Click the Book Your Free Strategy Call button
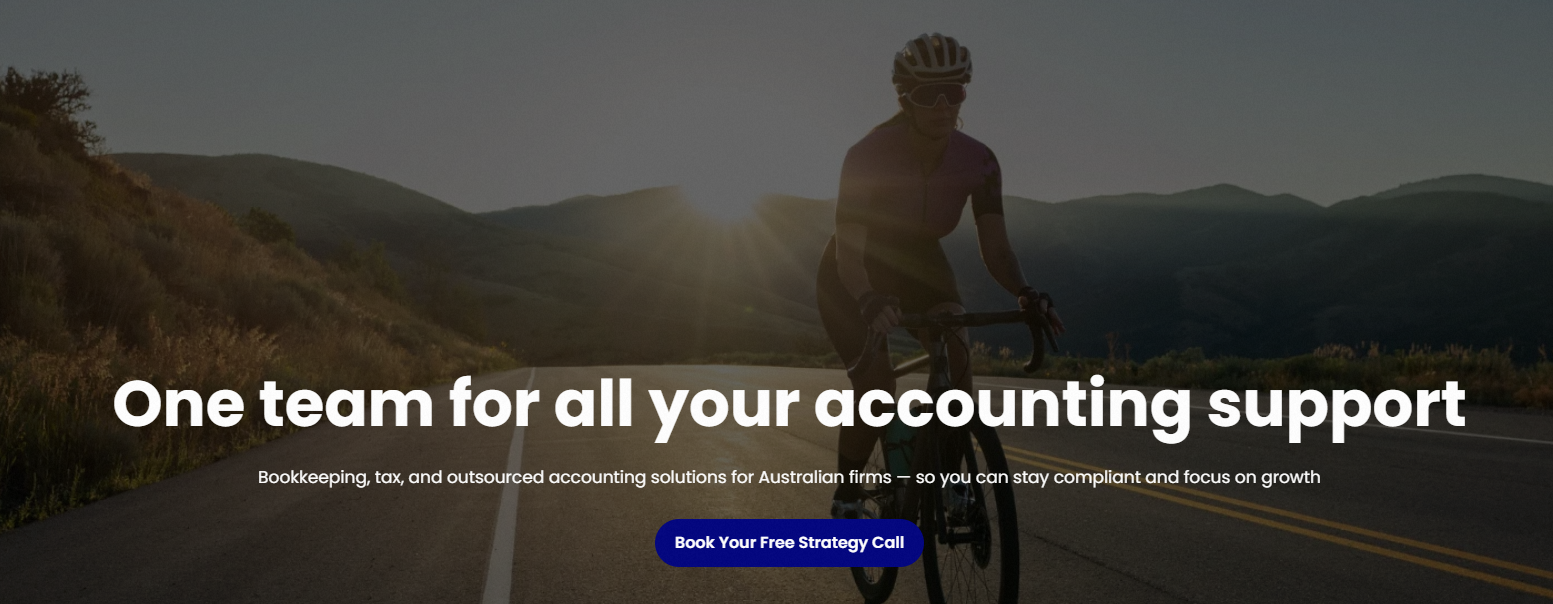Image resolution: width=1553 pixels, height=604 pixels. [x=789, y=543]
